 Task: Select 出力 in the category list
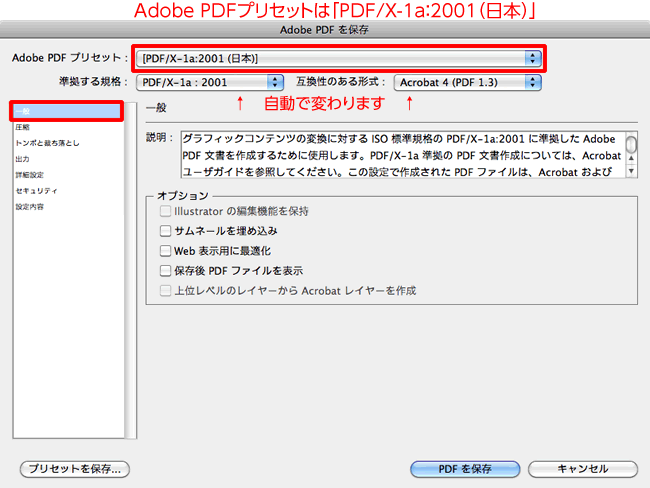(x=67, y=159)
